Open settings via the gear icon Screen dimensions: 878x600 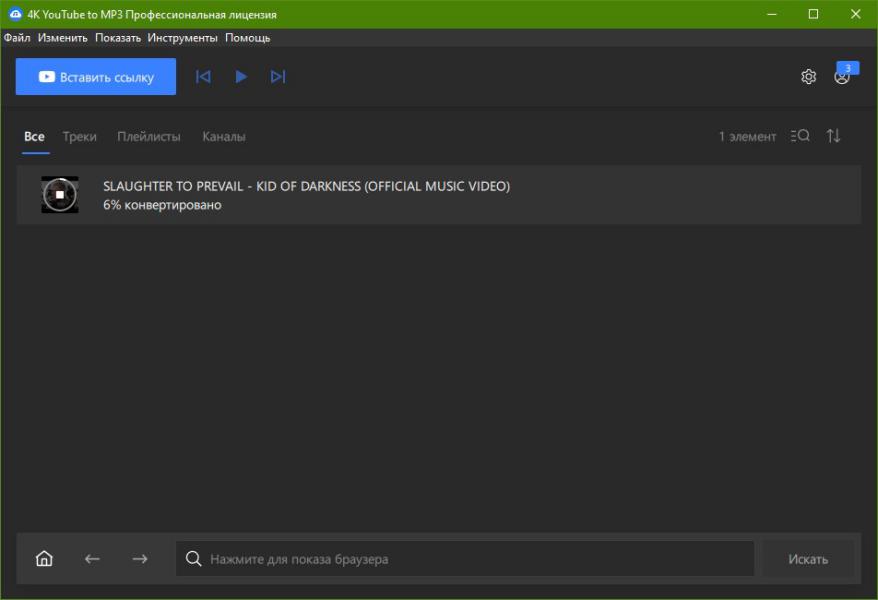pyautogui.click(x=808, y=77)
